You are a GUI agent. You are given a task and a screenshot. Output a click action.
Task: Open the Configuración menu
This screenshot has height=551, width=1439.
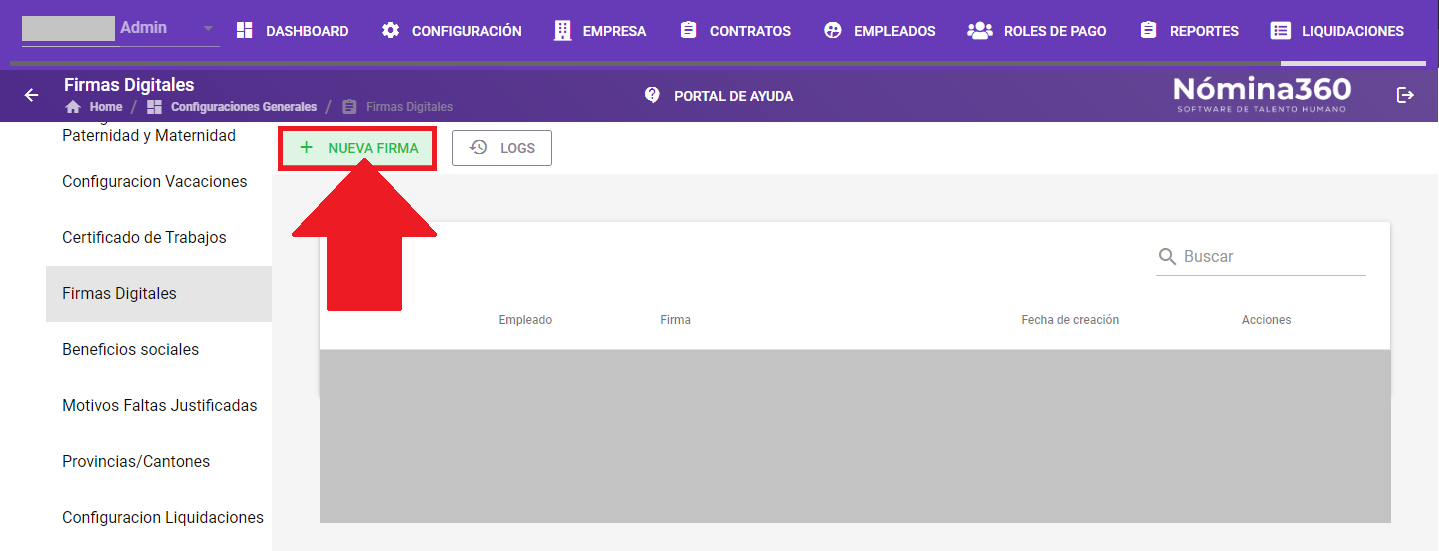coord(452,31)
